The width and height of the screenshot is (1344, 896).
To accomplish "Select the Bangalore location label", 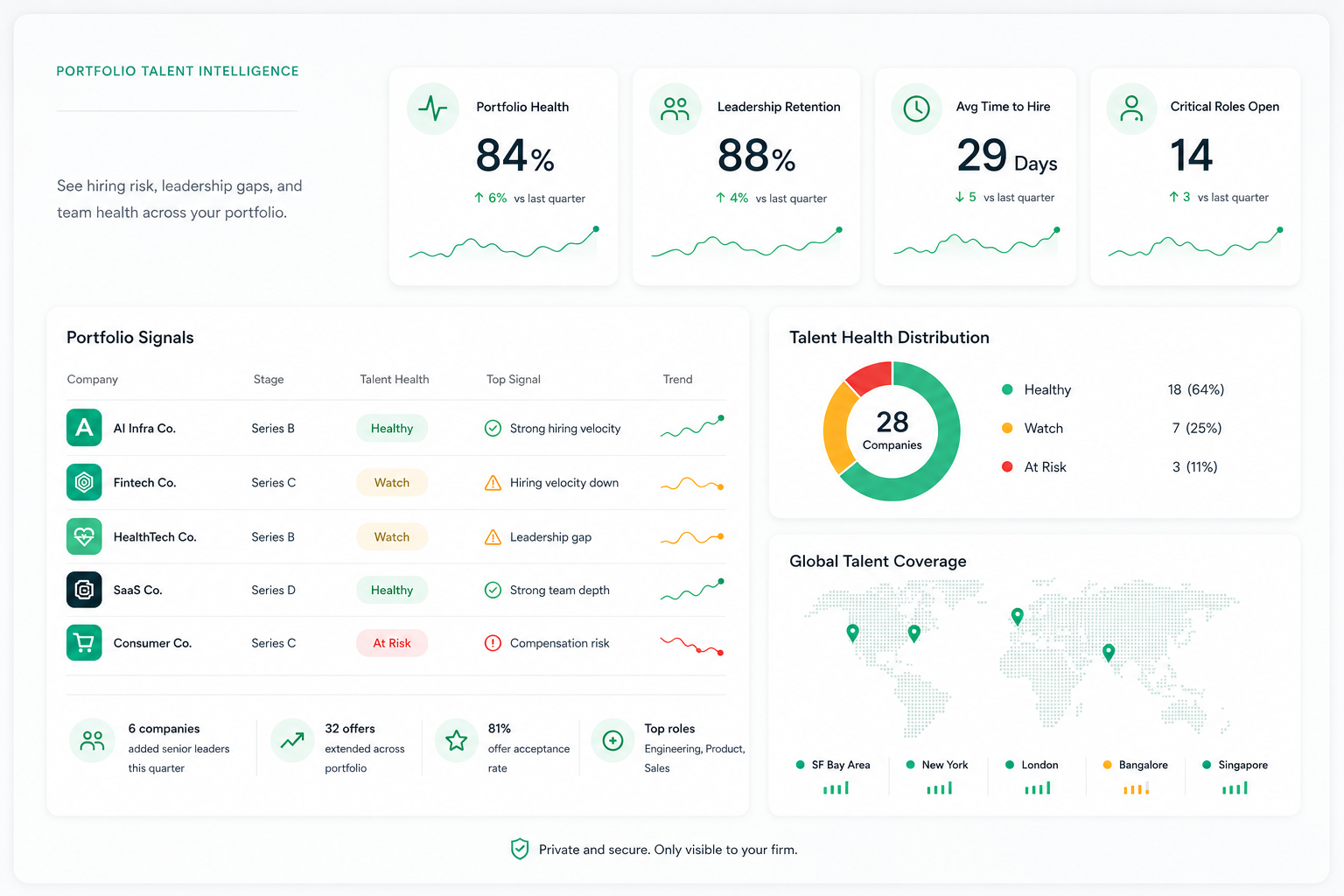I will tap(1143, 765).
